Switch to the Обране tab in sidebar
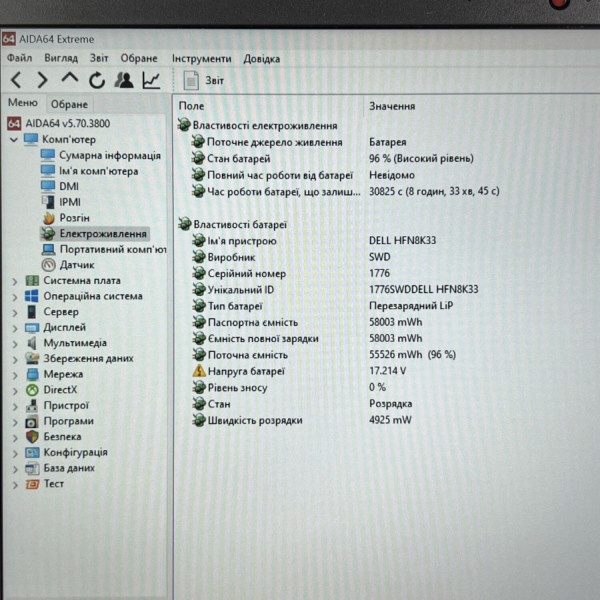The height and width of the screenshot is (600, 600). 69,104
